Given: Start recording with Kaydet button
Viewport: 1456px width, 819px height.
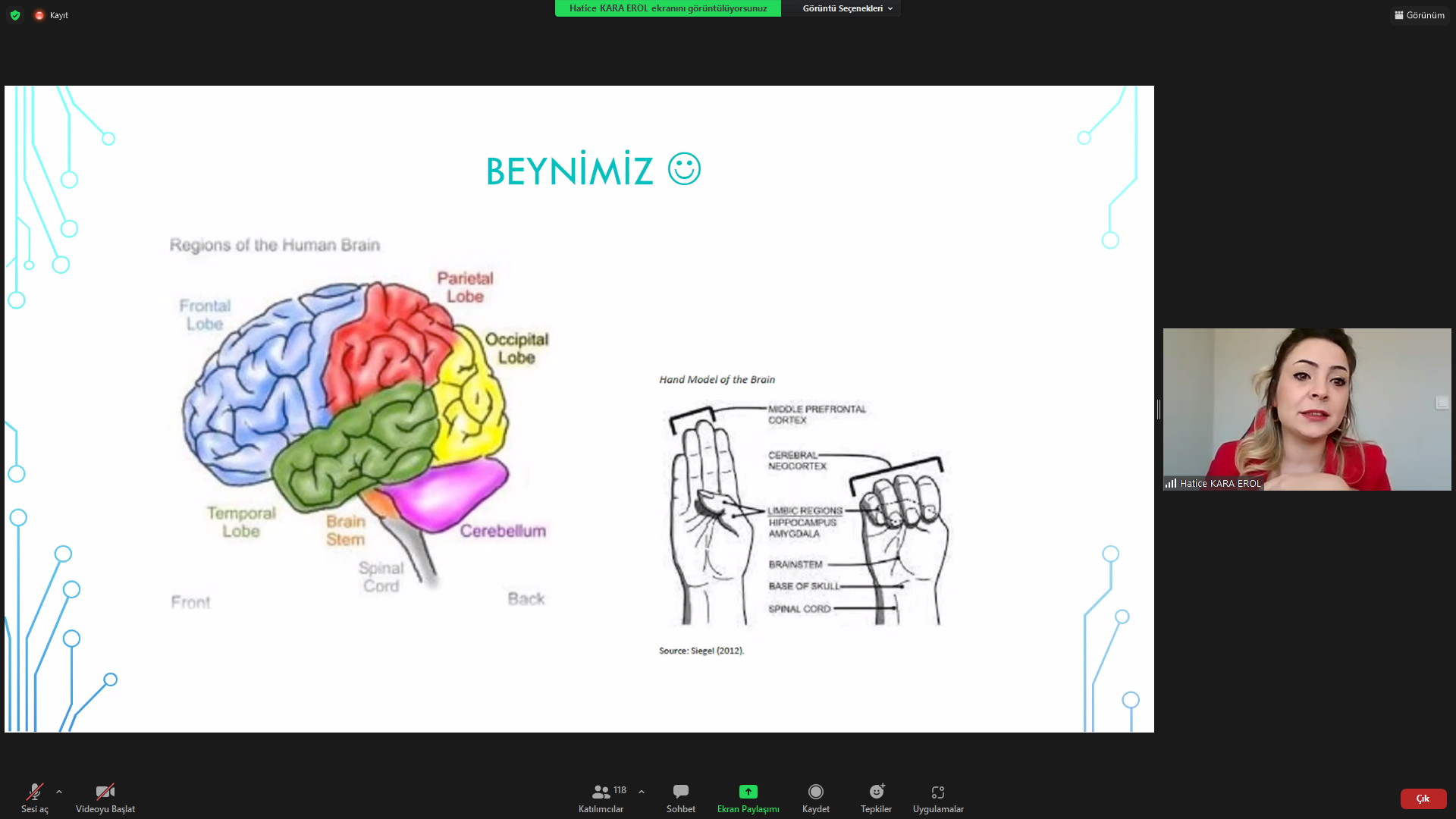Looking at the screenshot, I should tap(815, 797).
